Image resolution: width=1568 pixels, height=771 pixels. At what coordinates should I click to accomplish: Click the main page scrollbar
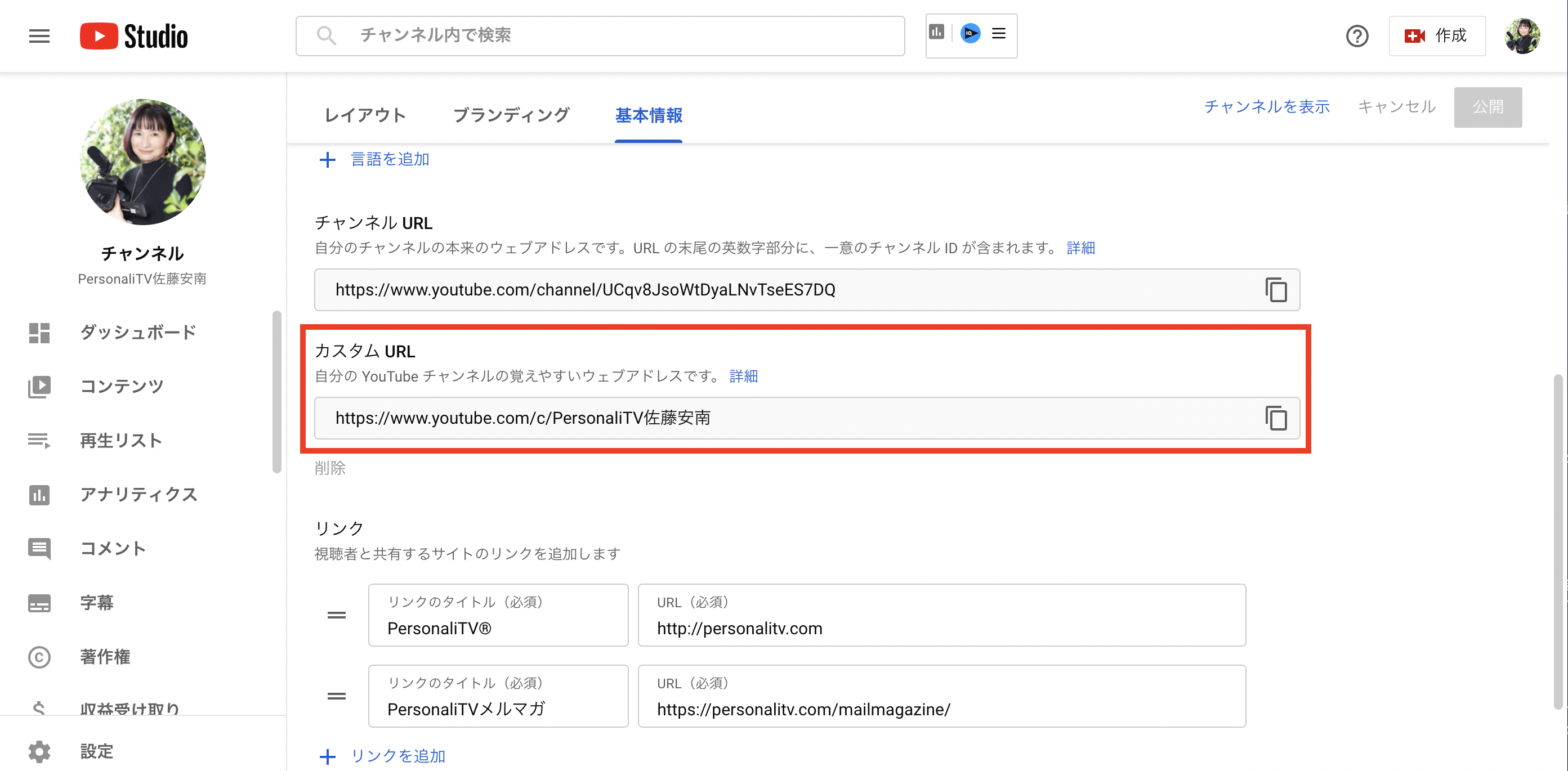(1559, 541)
